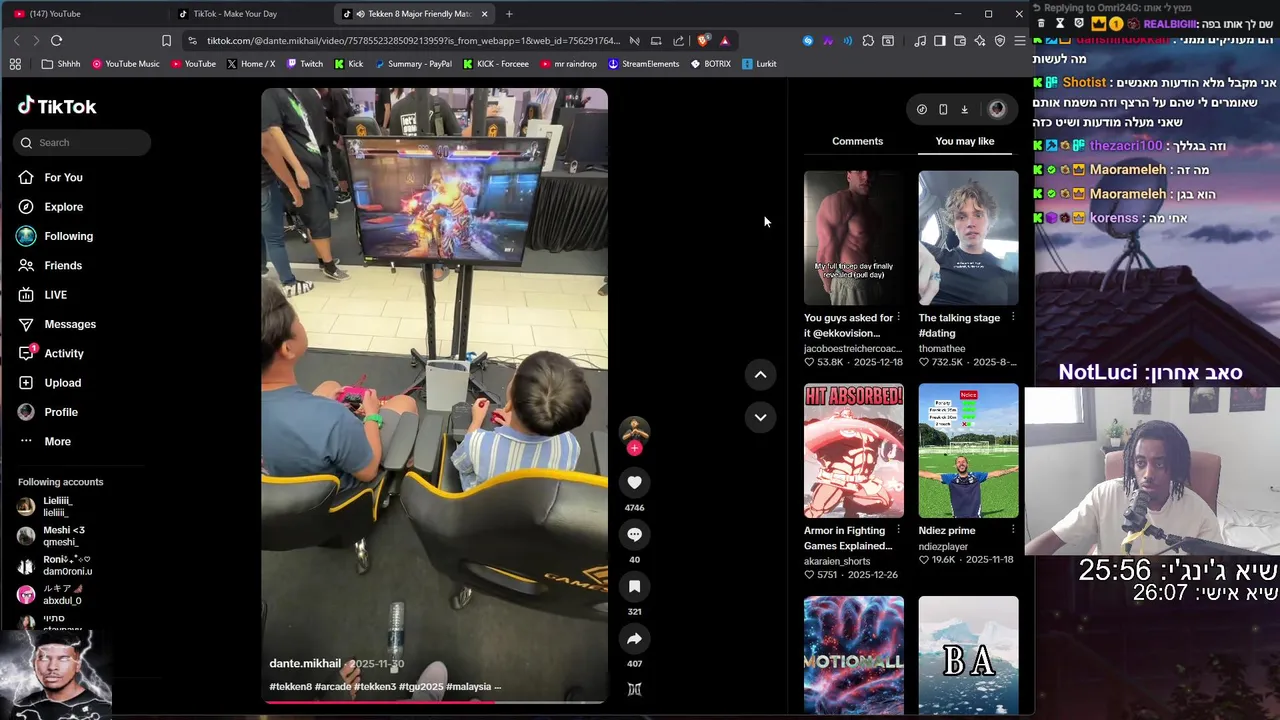Click the main Tekken video player
This screenshot has width=1280, height=720.
pyautogui.click(x=434, y=395)
